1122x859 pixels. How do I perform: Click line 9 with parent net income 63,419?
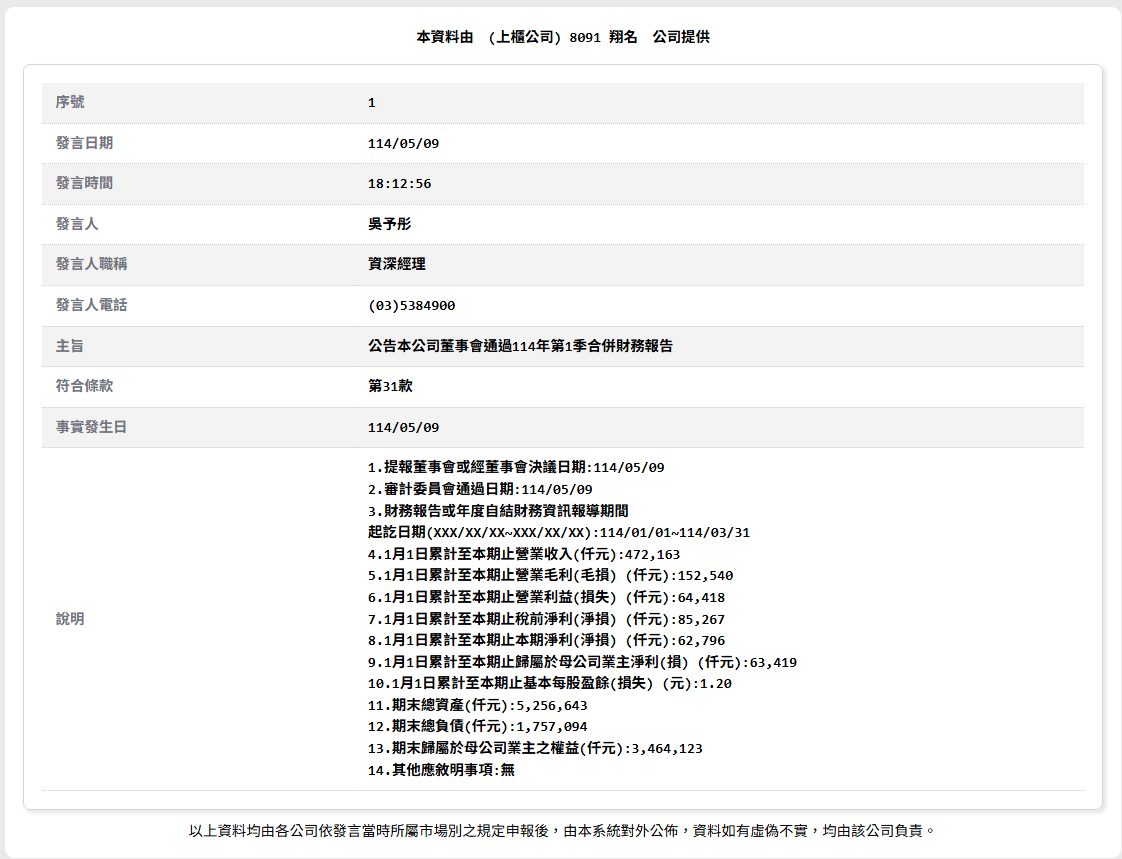tap(582, 662)
